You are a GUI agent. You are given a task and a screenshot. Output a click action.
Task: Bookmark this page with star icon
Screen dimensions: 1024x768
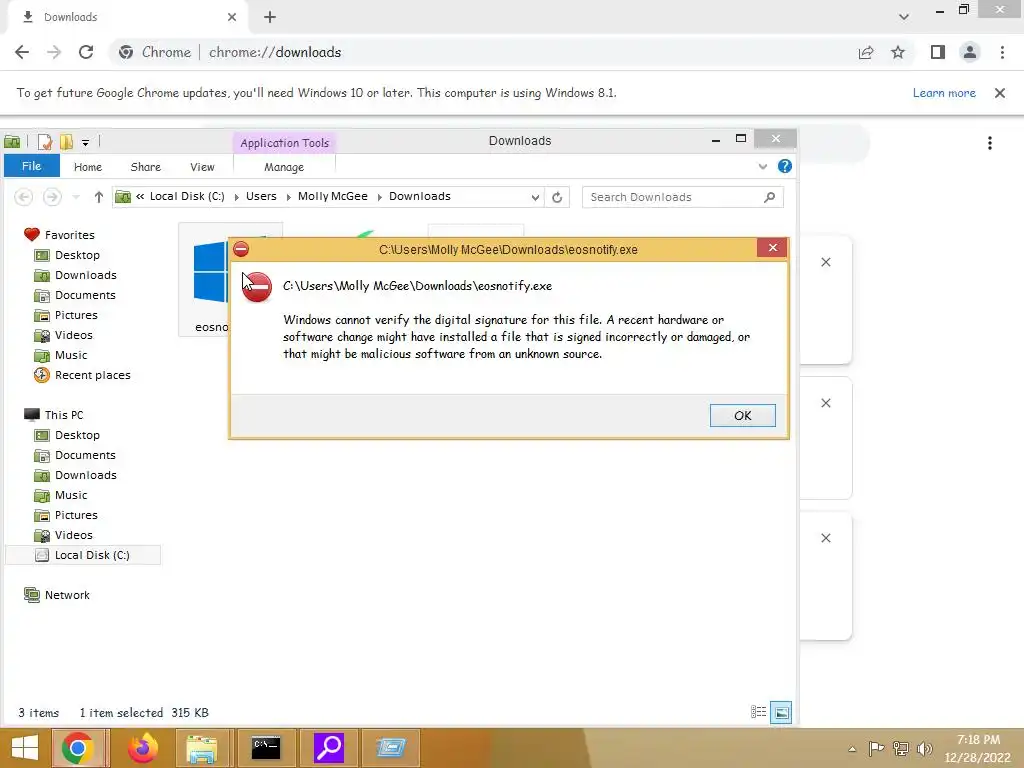pyautogui.click(x=898, y=52)
